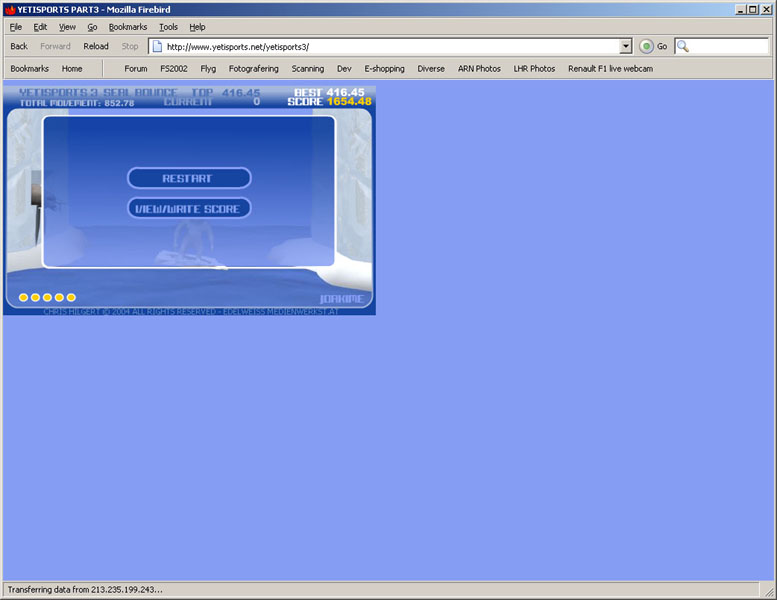
Task: Open the Fotografering bookmark
Action: pyautogui.click(x=254, y=68)
